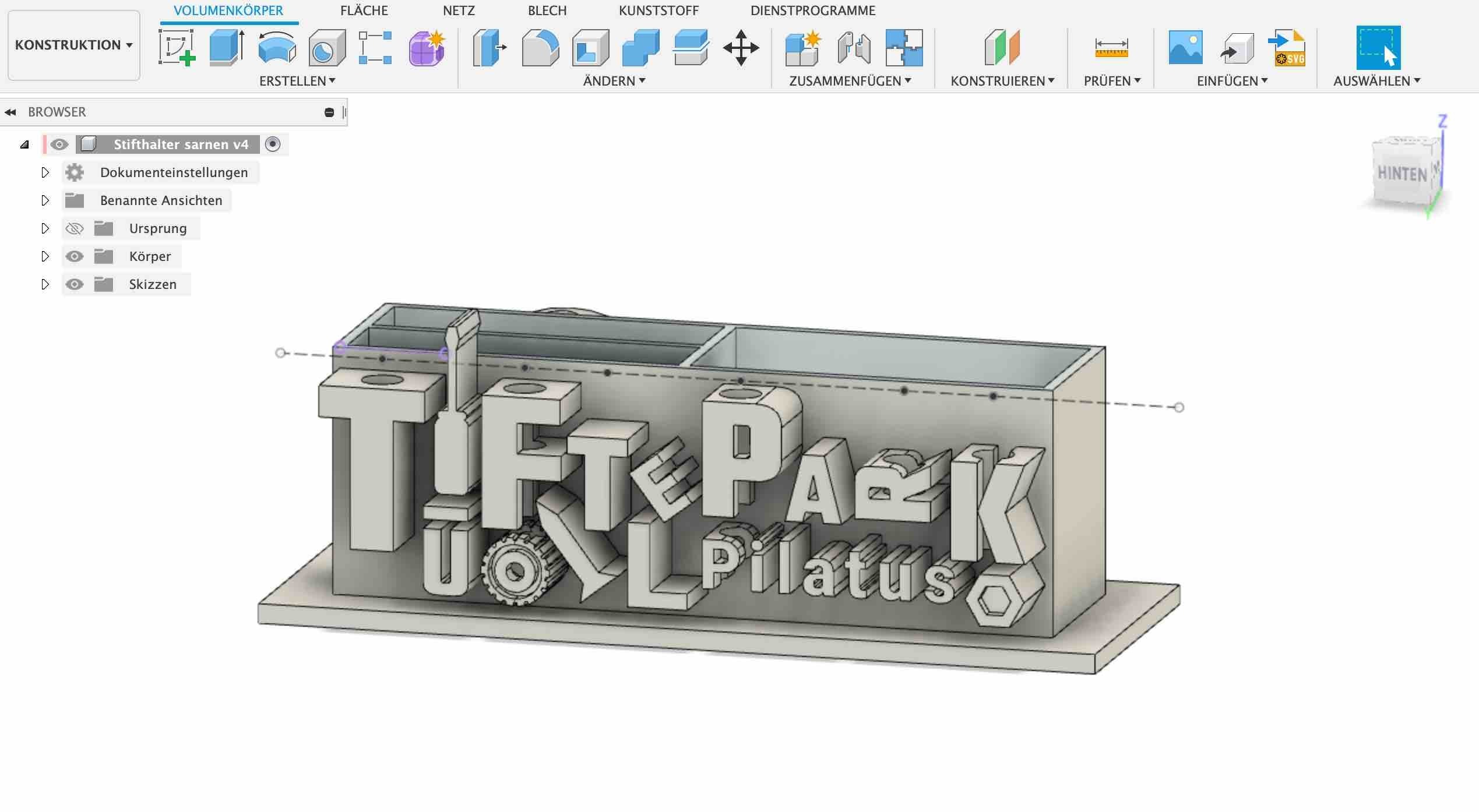This screenshot has width=1479, height=812.
Task: Open the PRÜFEN menu
Action: (1111, 81)
